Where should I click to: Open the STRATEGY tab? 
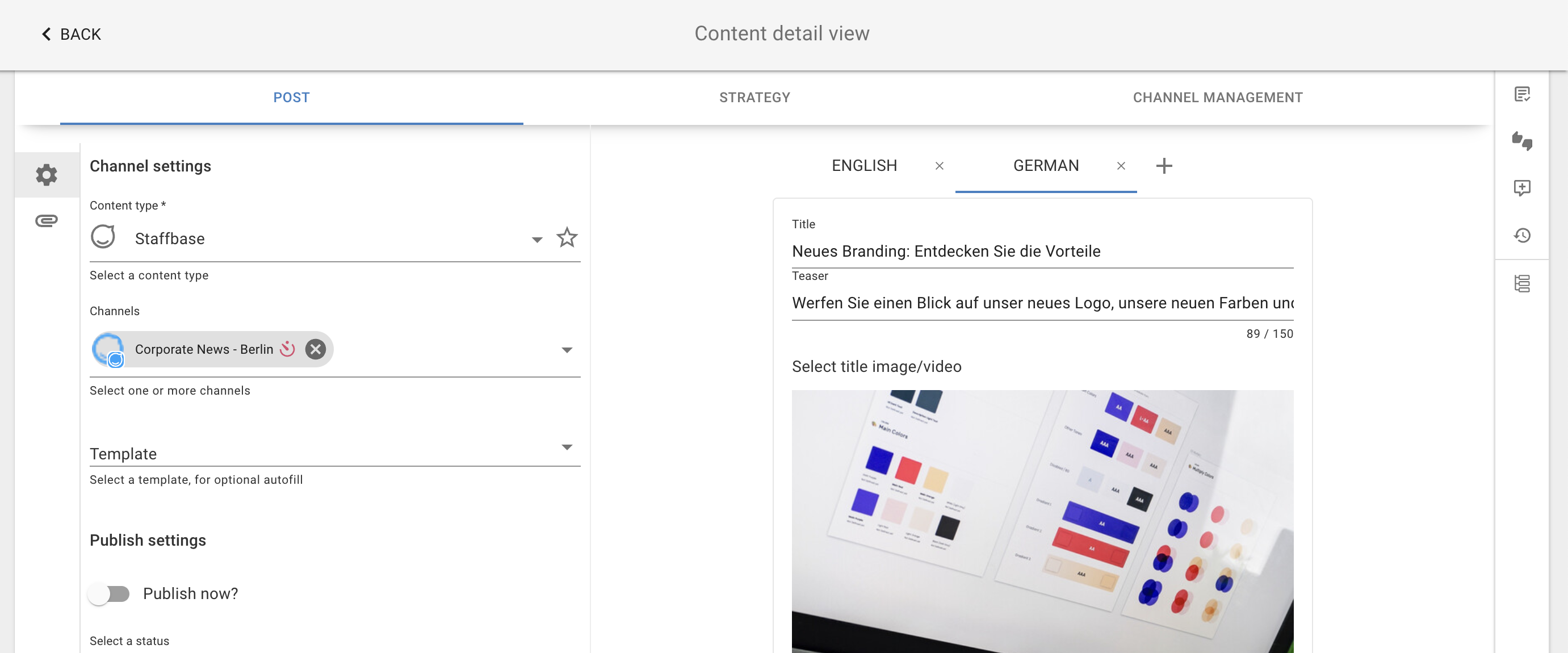point(754,97)
